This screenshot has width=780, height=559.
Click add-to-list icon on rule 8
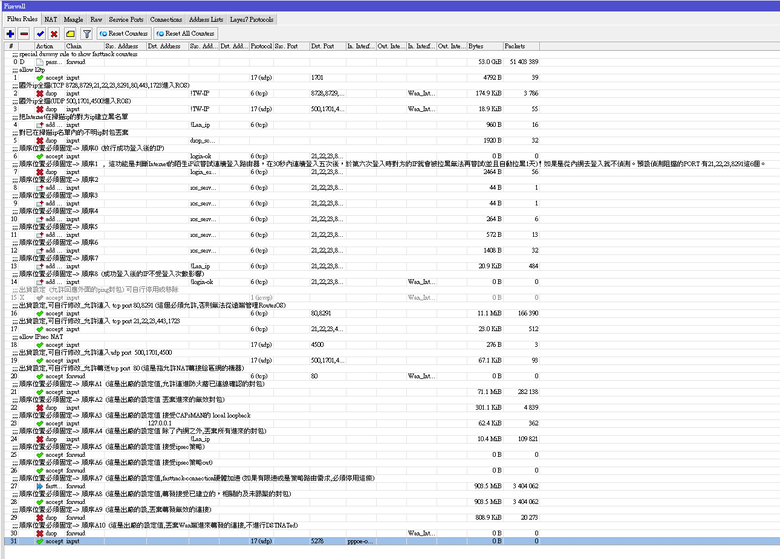click(x=39, y=187)
